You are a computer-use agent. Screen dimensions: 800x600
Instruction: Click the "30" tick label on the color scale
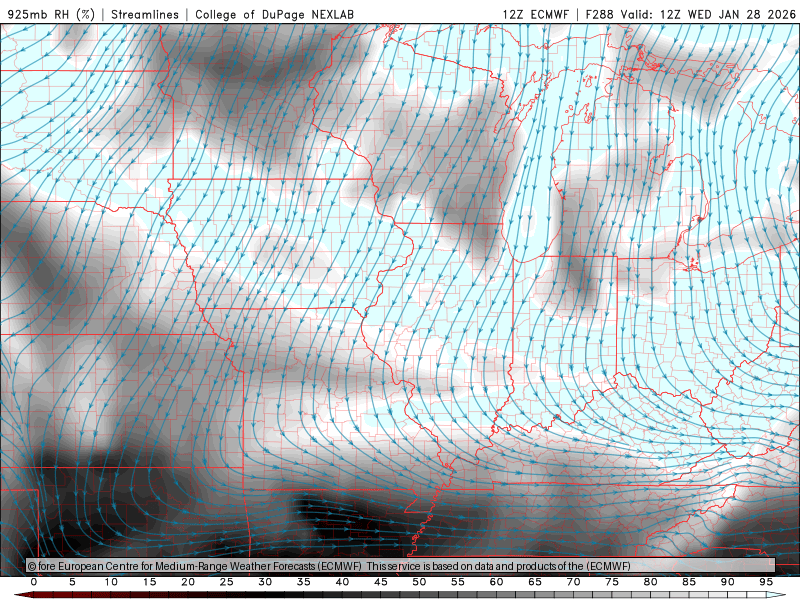click(265, 582)
